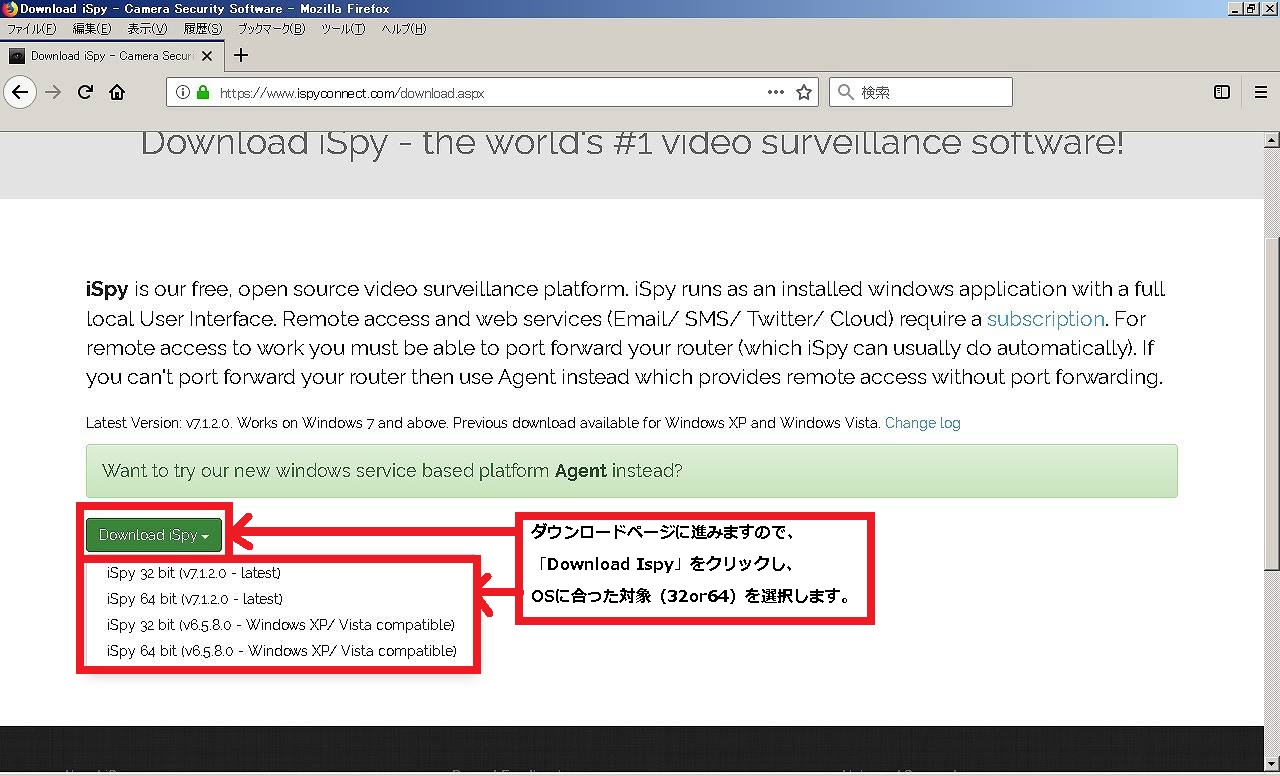Click the vertical page scrollbar thumb
Image resolution: width=1280 pixels, height=776 pixels.
[x=1271, y=402]
